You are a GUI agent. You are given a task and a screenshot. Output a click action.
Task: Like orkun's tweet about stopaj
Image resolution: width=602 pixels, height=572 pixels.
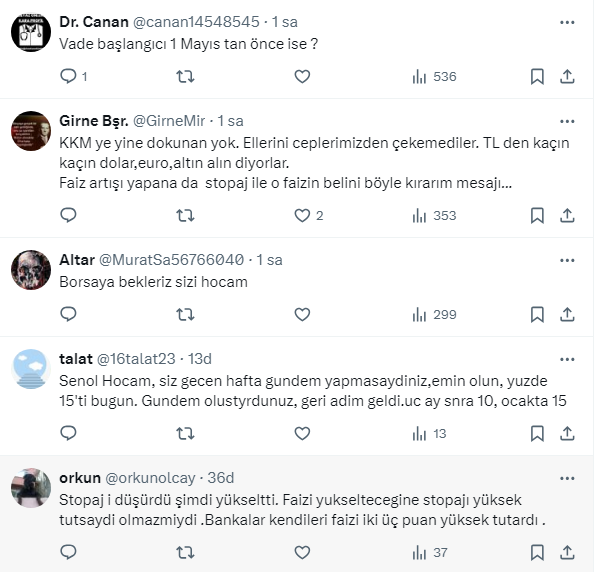pos(302,551)
